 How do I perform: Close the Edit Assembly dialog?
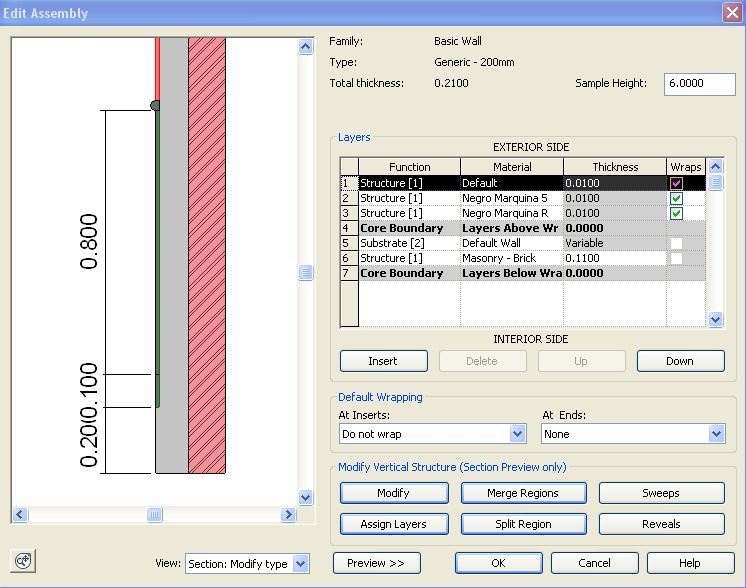(730, 13)
